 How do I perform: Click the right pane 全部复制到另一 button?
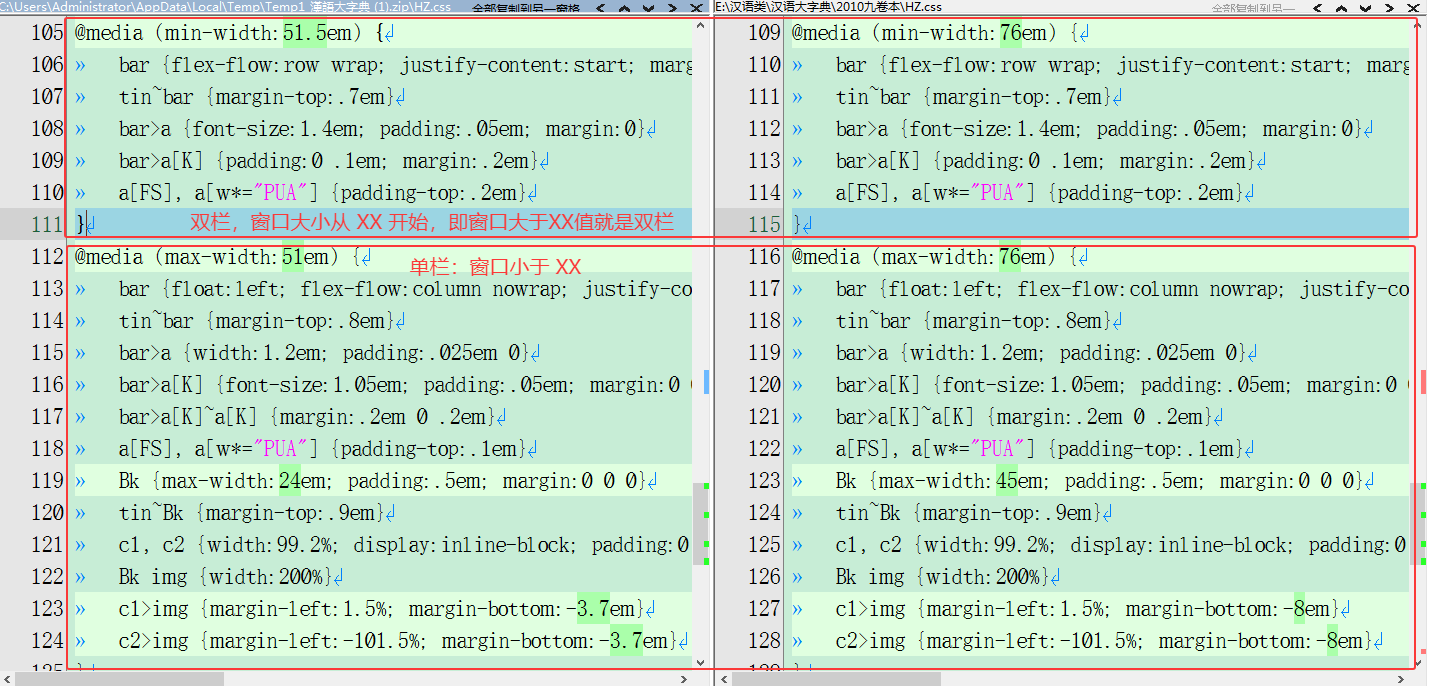tap(1252, 8)
